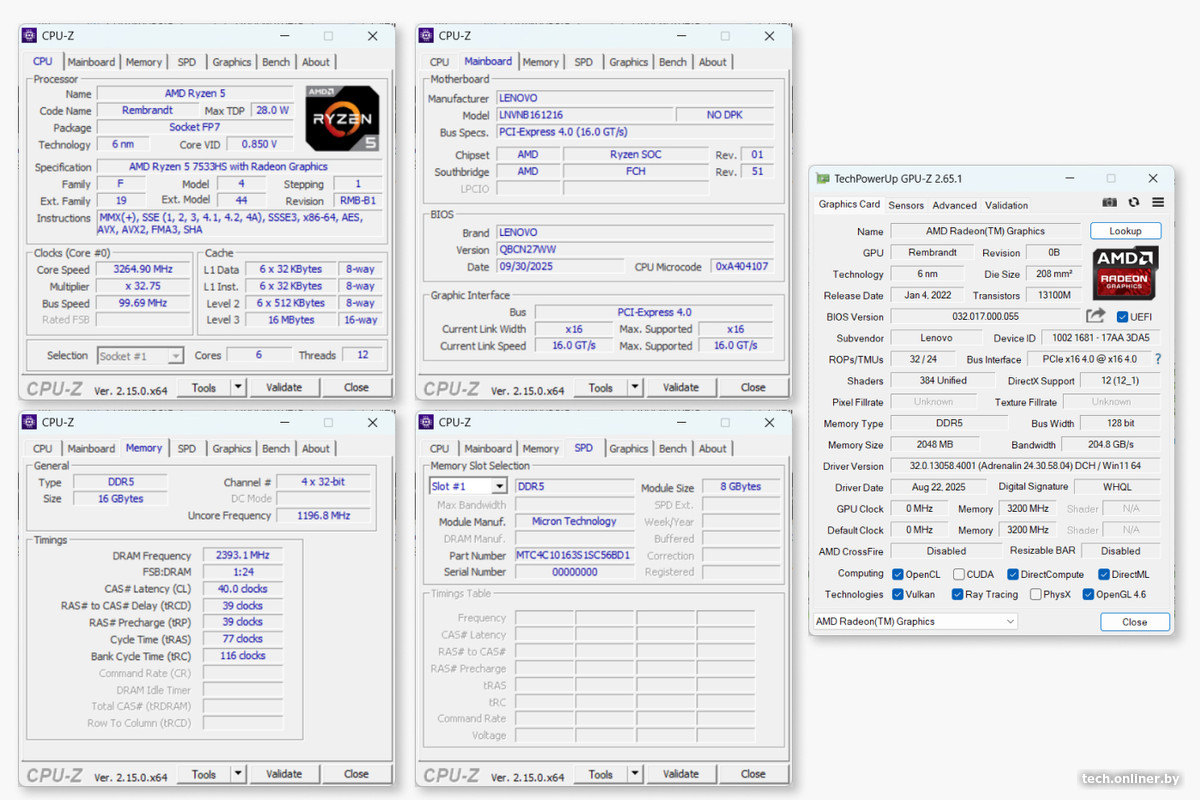Click the Bus Interface question mark icon
Screen dimensions: 1200x800
point(1158,359)
